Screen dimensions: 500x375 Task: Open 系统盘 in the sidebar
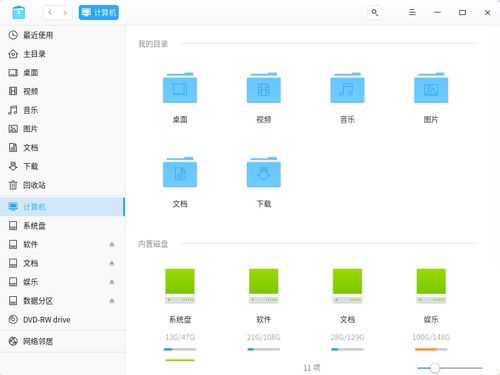[x=62, y=226]
